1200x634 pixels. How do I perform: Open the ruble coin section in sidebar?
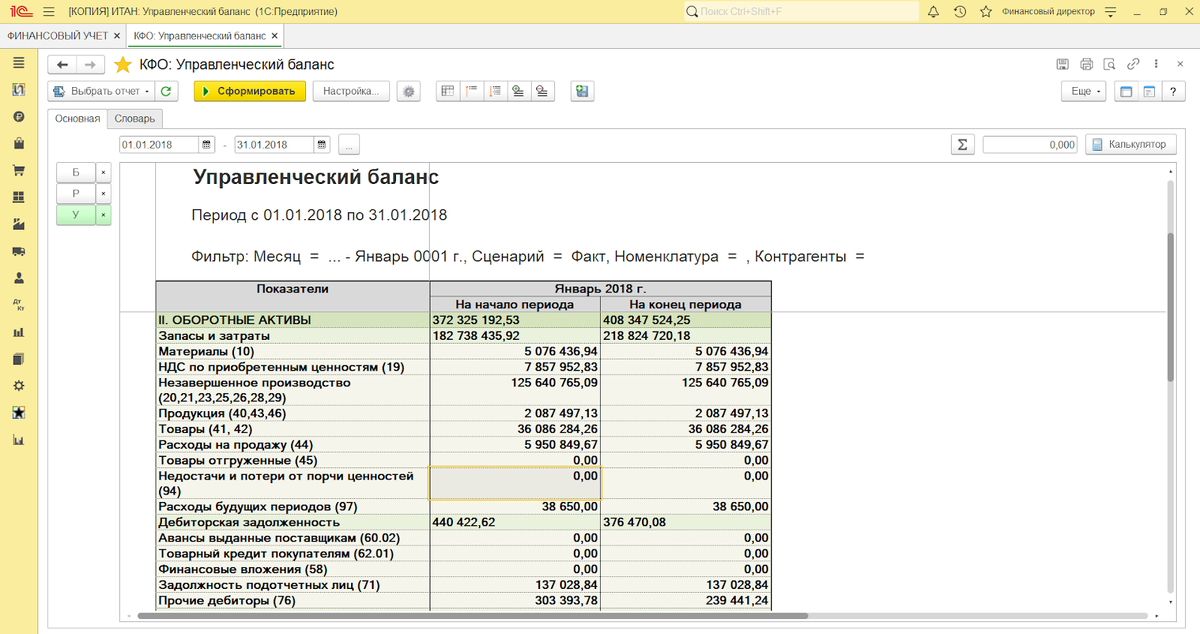click(x=18, y=116)
